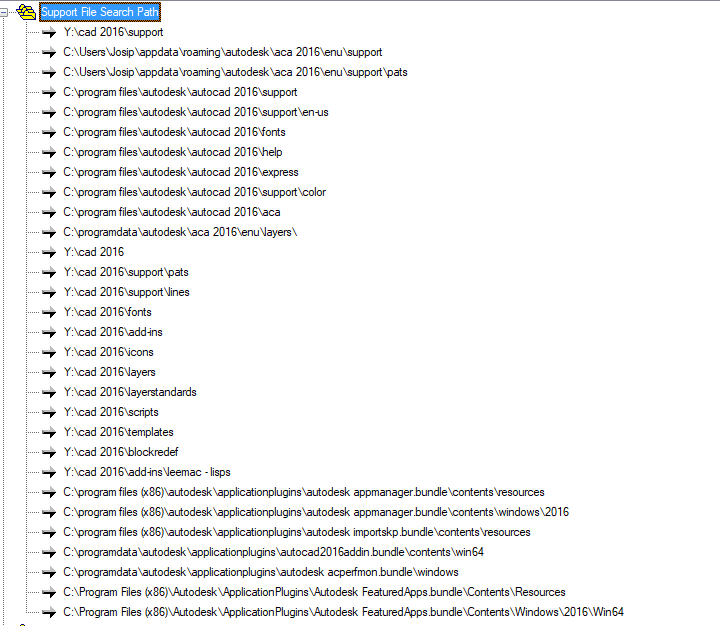Select C:\program files\autodesk\autocad 2016\support
Viewport: 720px width, 626px height.
[x=180, y=92]
